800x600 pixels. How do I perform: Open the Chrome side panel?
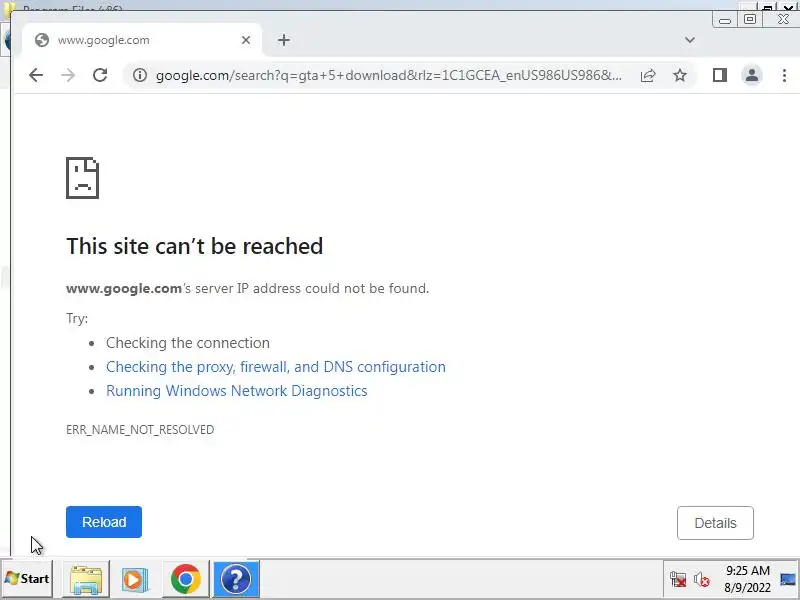[x=720, y=76]
